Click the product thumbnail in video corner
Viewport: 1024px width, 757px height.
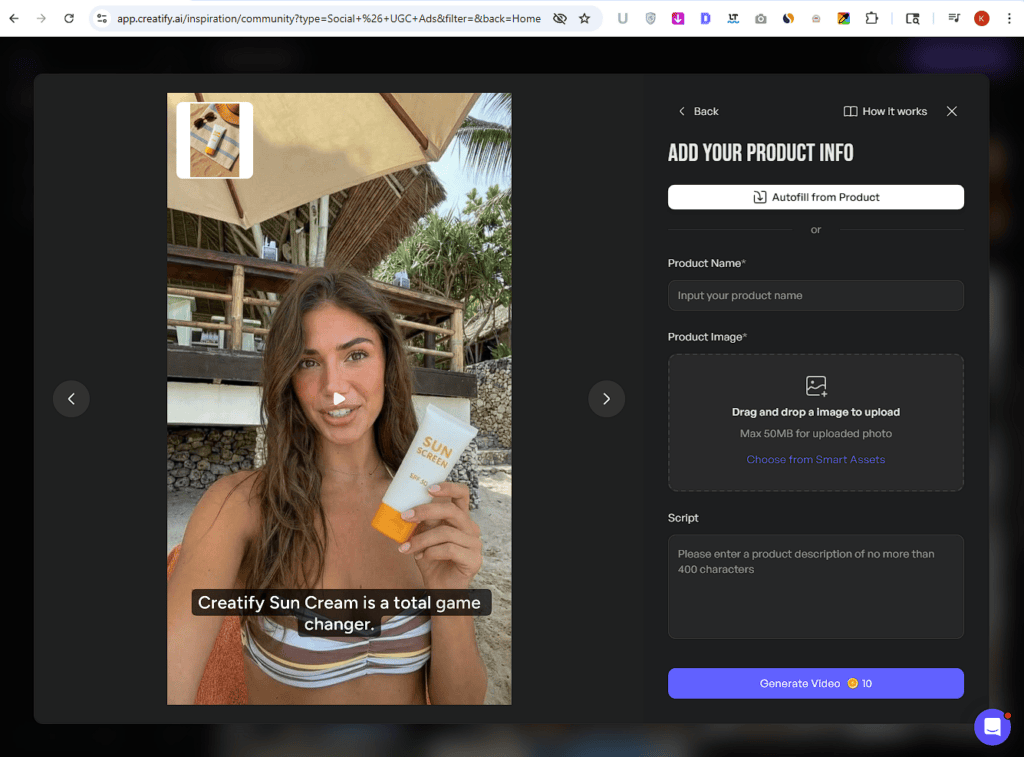tap(215, 140)
